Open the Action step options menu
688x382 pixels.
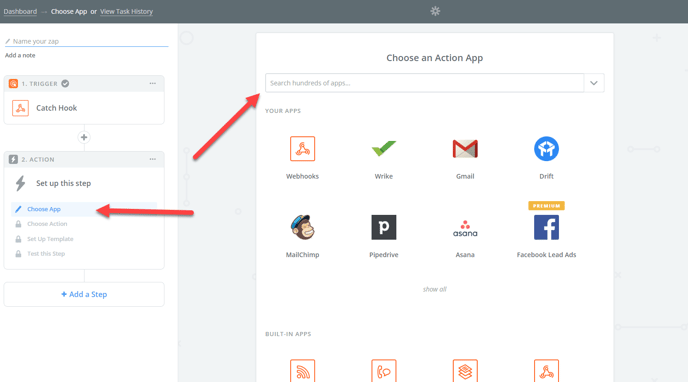(x=153, y=159)
